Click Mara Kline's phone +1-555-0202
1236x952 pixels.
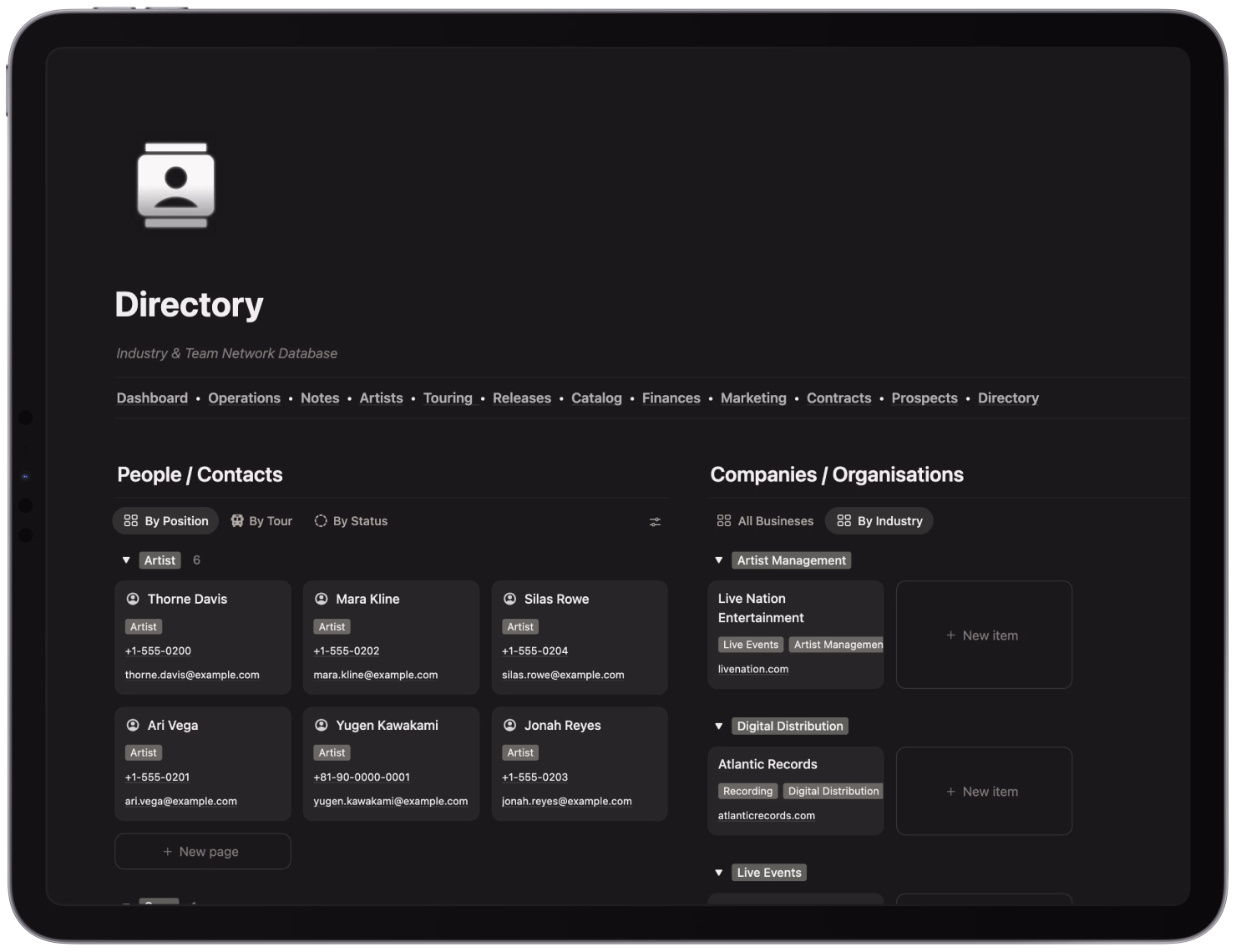pos(347,651)
